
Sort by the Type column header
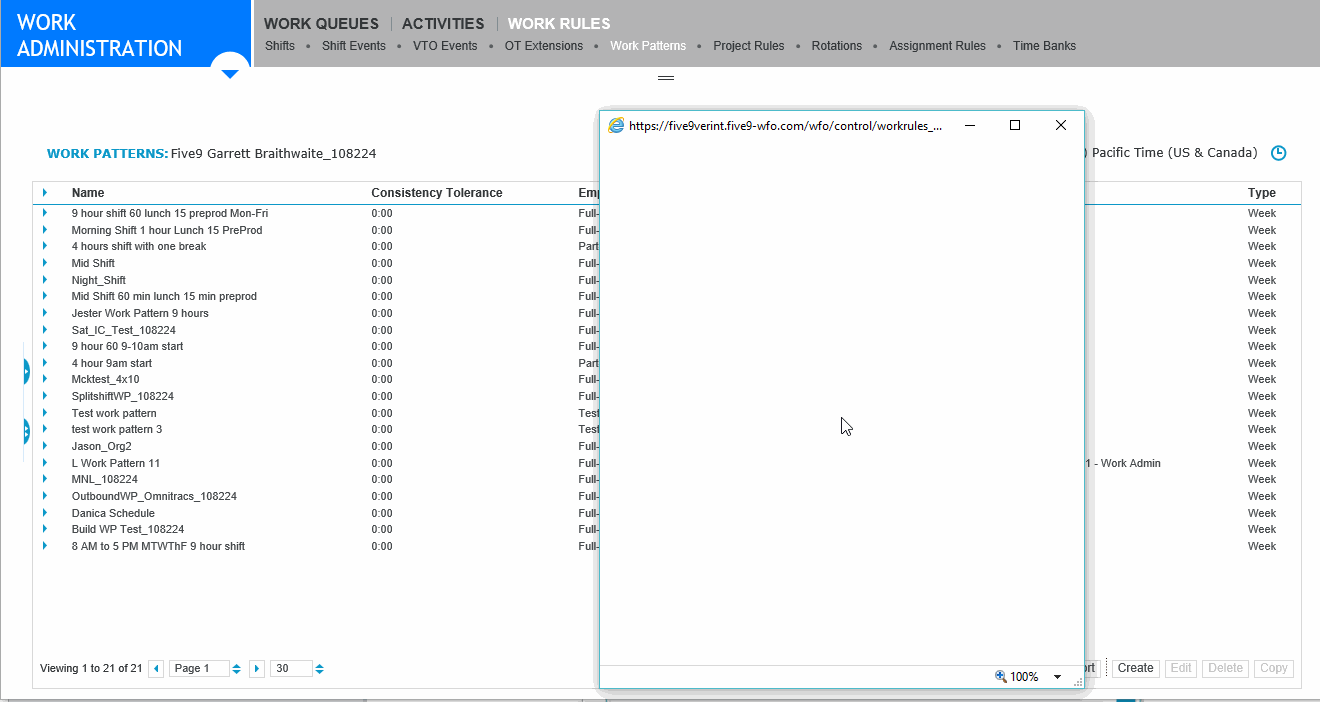(x=1262, y=193)
